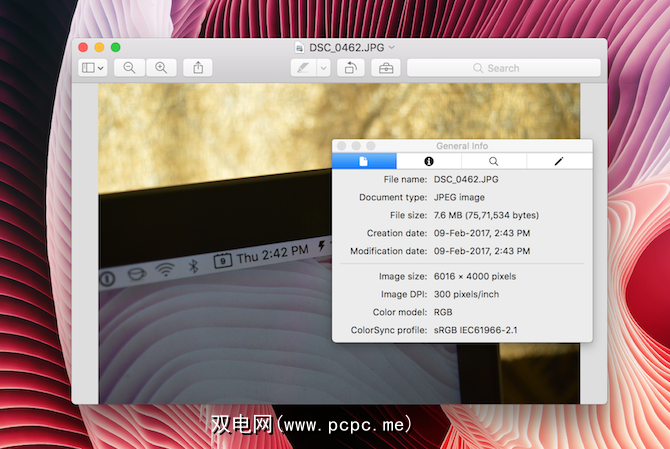Rotate the image left

[350, 68]
